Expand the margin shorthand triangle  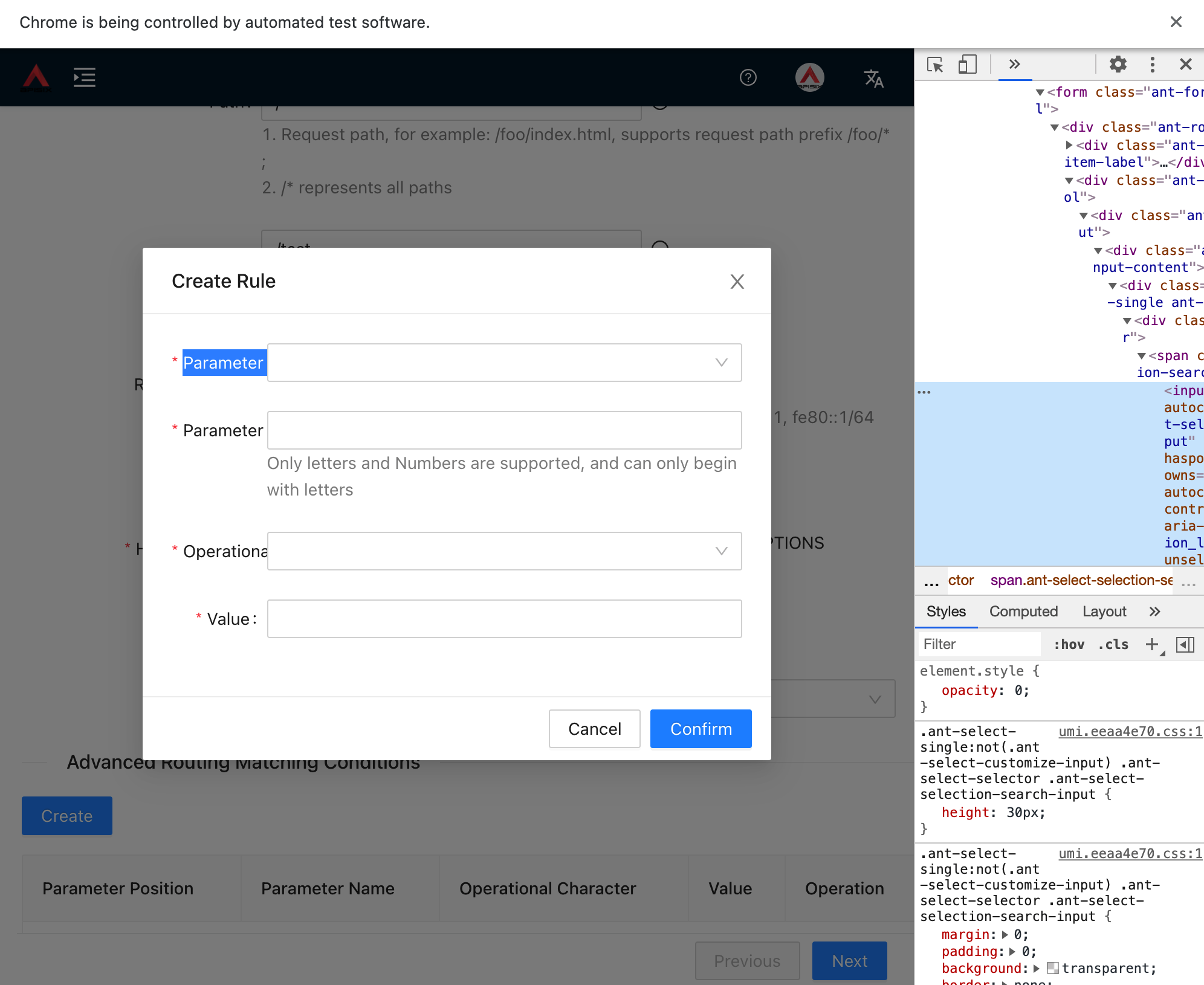[x=1005, y=935]
